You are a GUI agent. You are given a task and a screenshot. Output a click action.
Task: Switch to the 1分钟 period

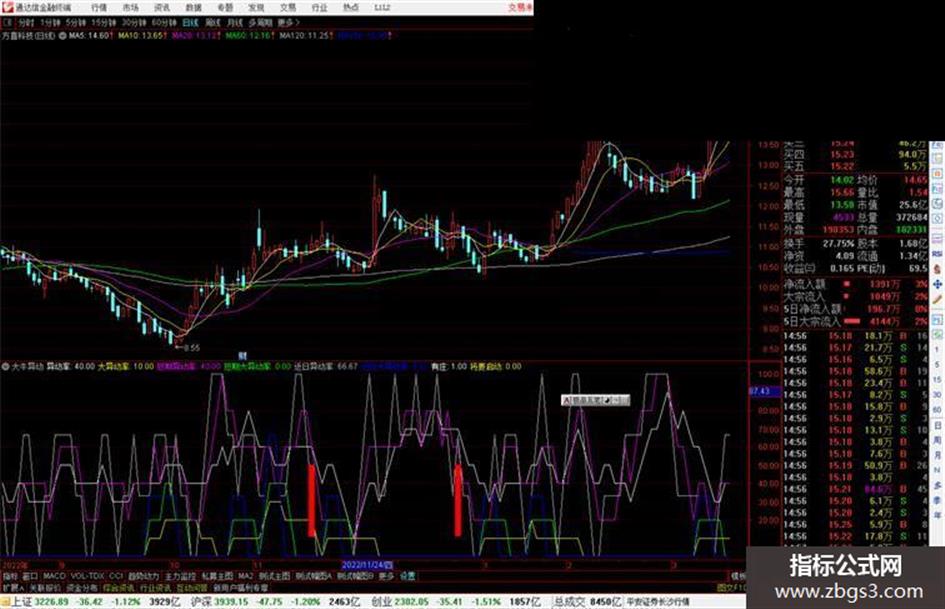point(50,22)
